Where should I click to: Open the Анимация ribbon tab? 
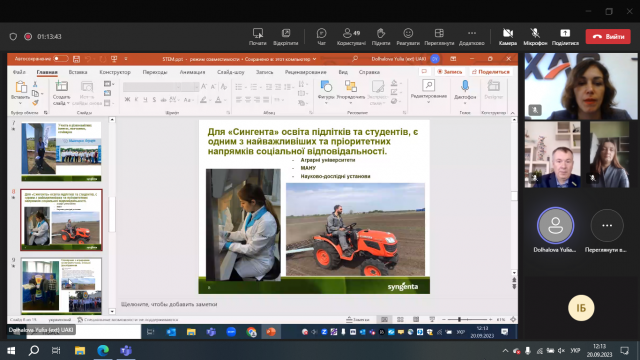pos(192,72)
